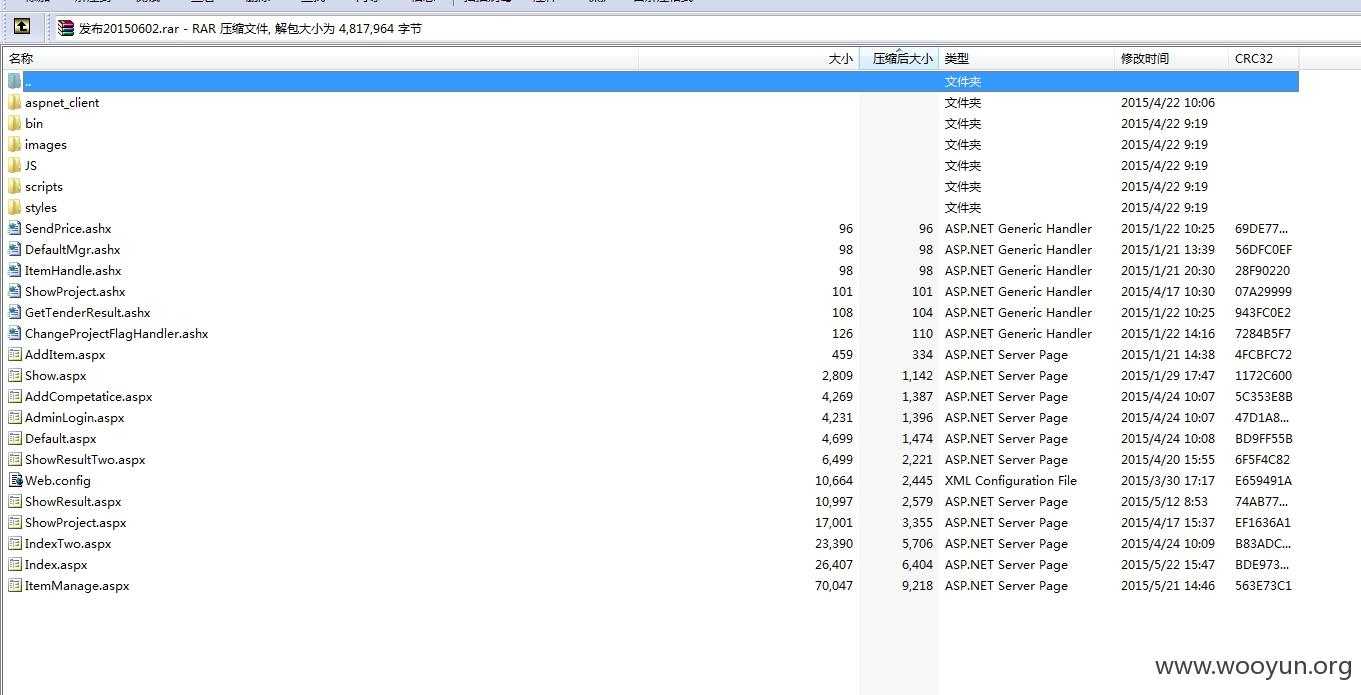This screenshot has width=1361, height=695.
Task: Sort by the 修改时间 column header
Action: click(1172, 58)
